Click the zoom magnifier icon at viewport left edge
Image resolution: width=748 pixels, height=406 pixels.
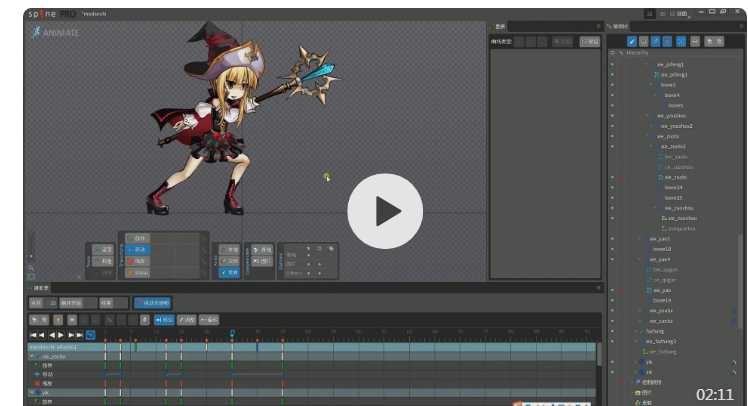(x=31, y=268)
